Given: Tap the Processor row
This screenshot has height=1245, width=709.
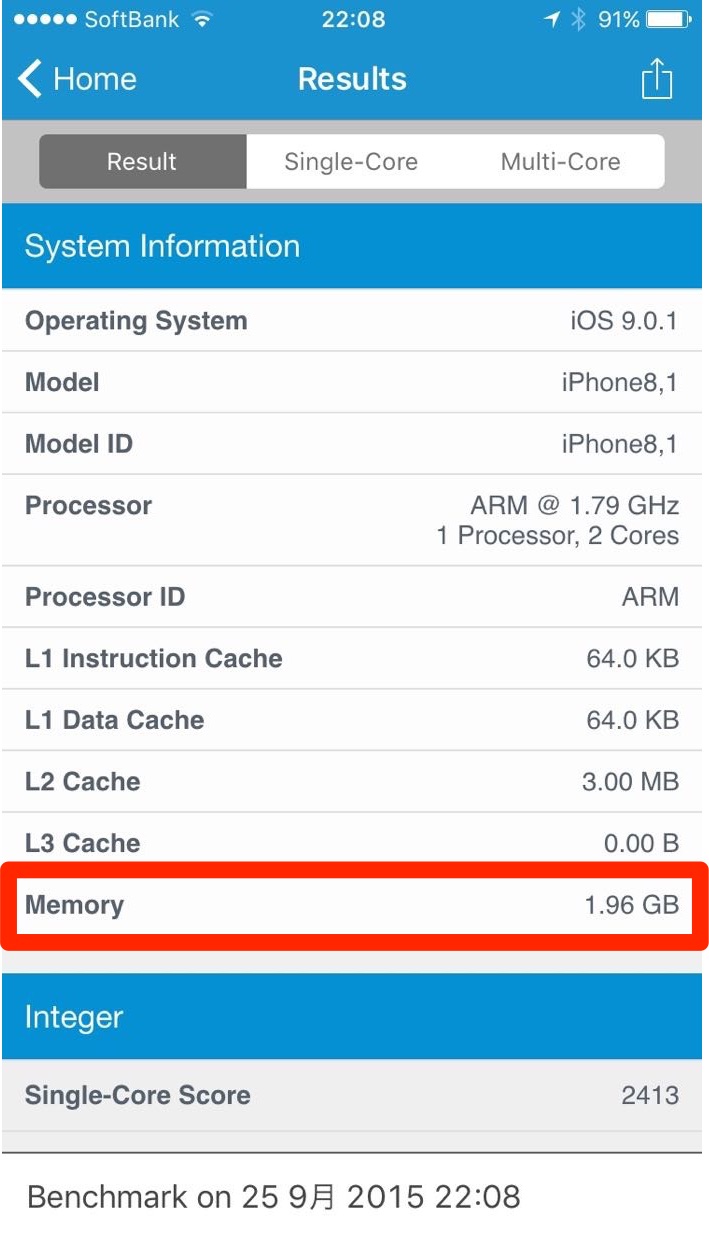Looking at the screenshot, I should (354, 520).
